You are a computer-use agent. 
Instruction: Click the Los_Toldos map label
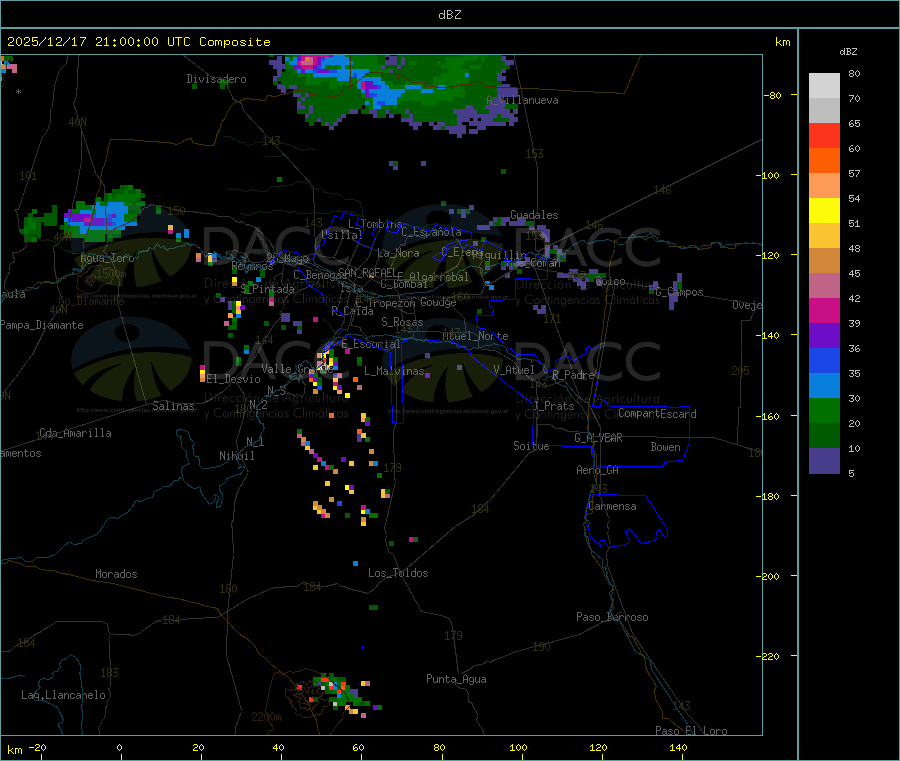[398, 573]
